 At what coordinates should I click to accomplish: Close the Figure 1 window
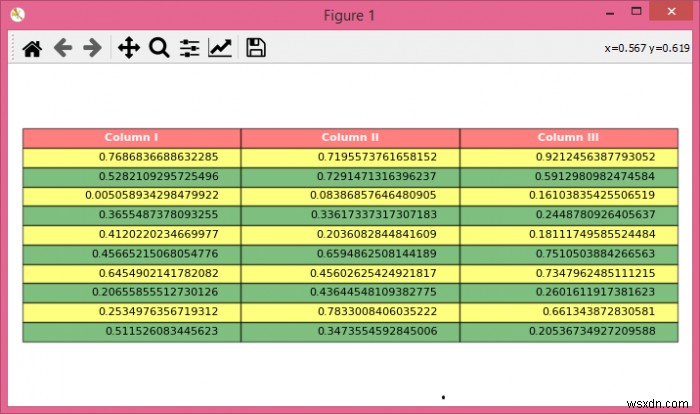pyautogui.click(x=671, y=12)
